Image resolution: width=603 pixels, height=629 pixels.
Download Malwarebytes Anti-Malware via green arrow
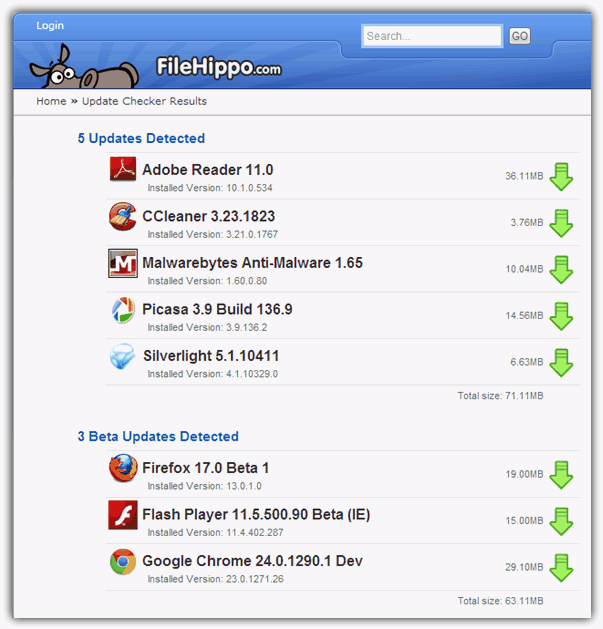tap(561, 270)
